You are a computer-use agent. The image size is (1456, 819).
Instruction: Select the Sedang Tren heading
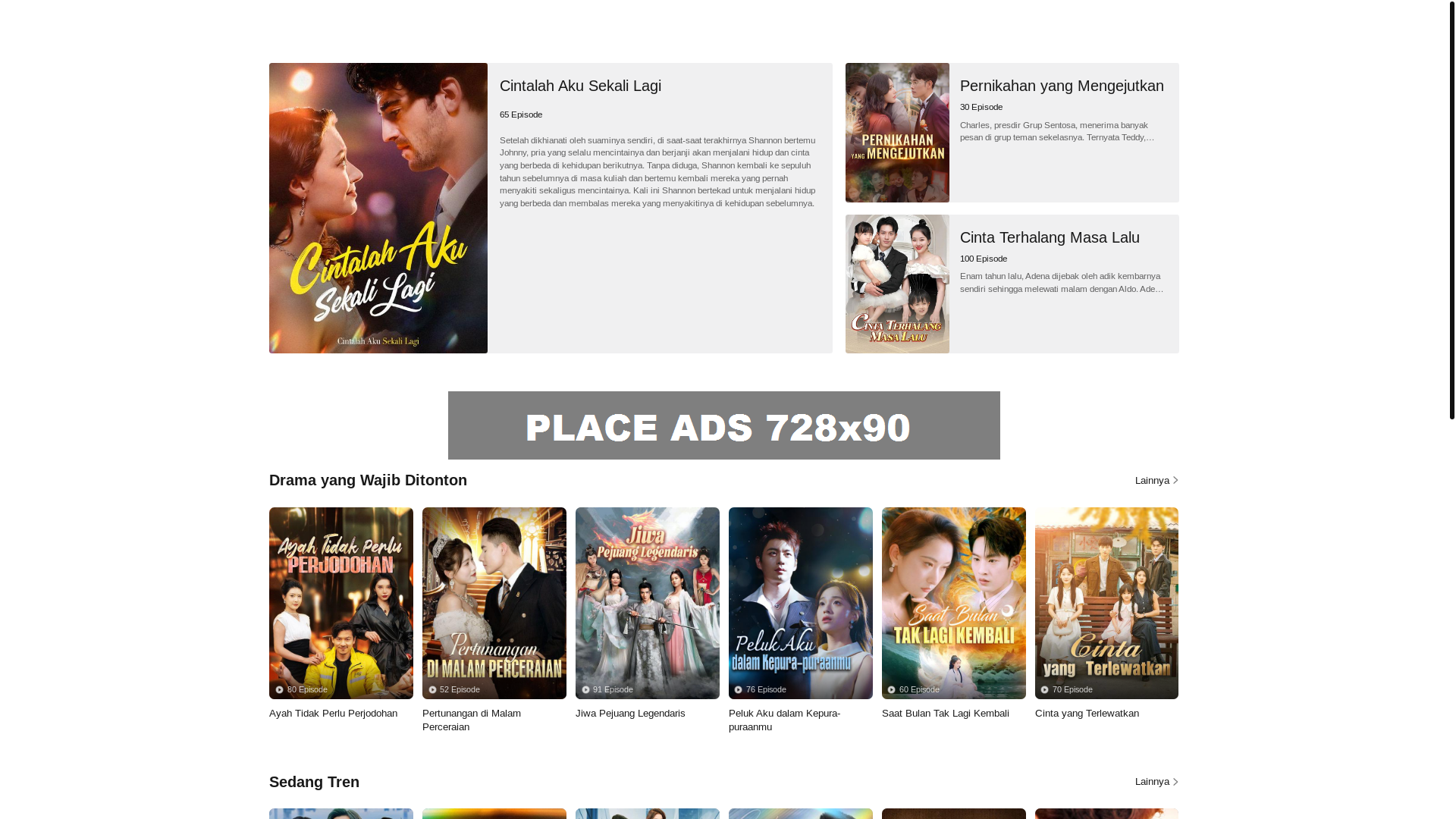[x=314, y=782]
